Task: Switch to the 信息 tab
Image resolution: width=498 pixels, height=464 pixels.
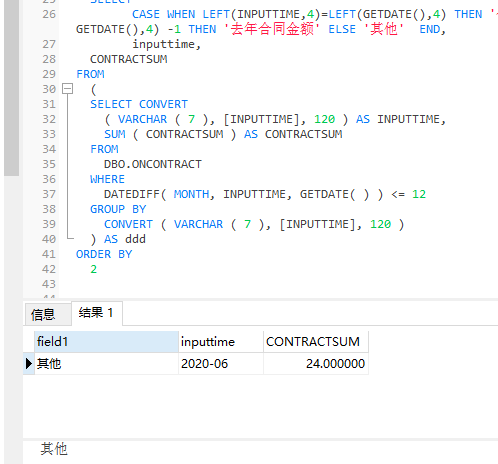Action: (48, 314)
